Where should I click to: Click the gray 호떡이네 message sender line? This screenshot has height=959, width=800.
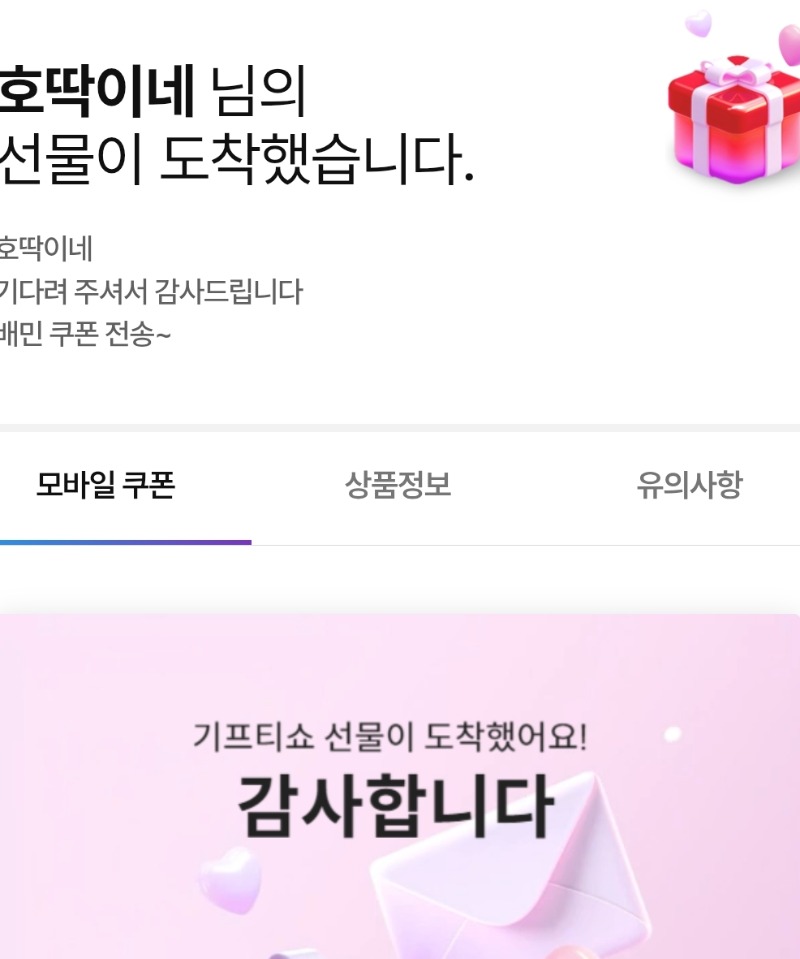pos(46,249)
